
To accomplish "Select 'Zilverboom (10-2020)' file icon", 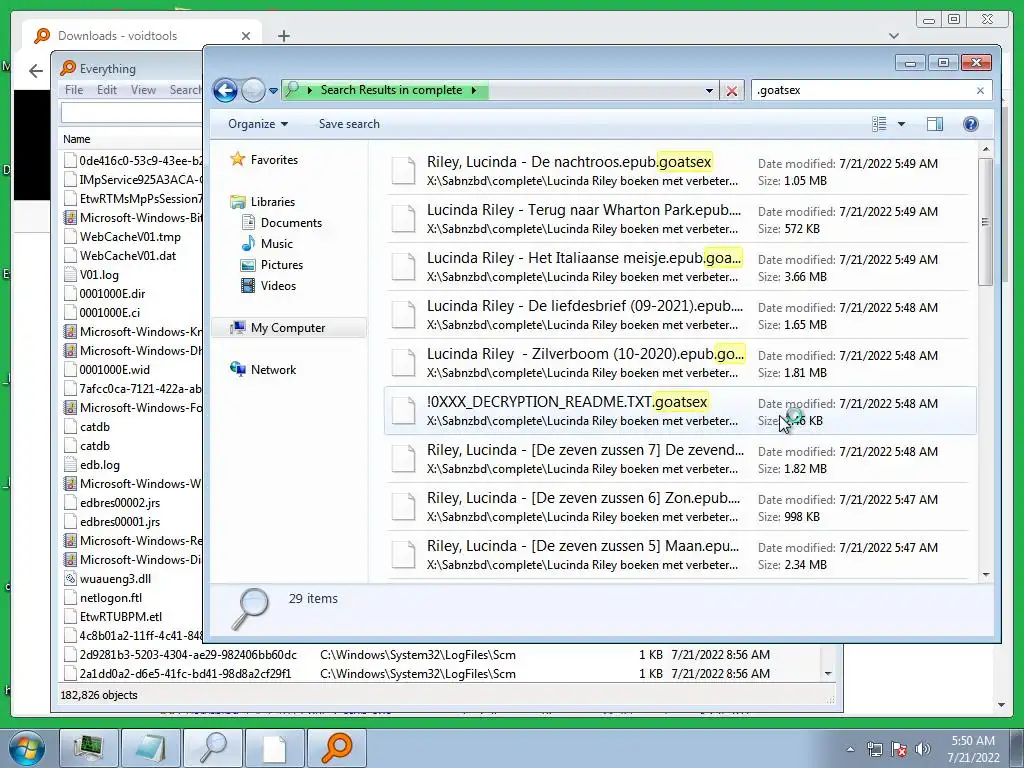I will pyautogui.click(x=403, y=363).
